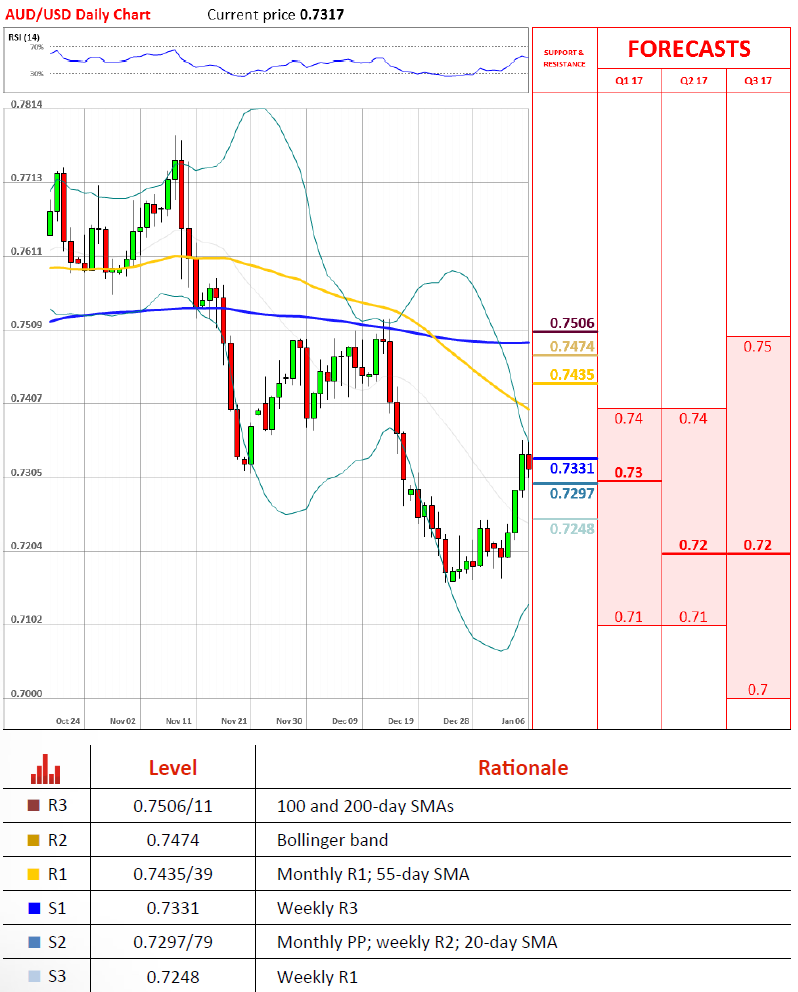
Task: Click the S2 steel blue swatch
Action: click(34, 942)
